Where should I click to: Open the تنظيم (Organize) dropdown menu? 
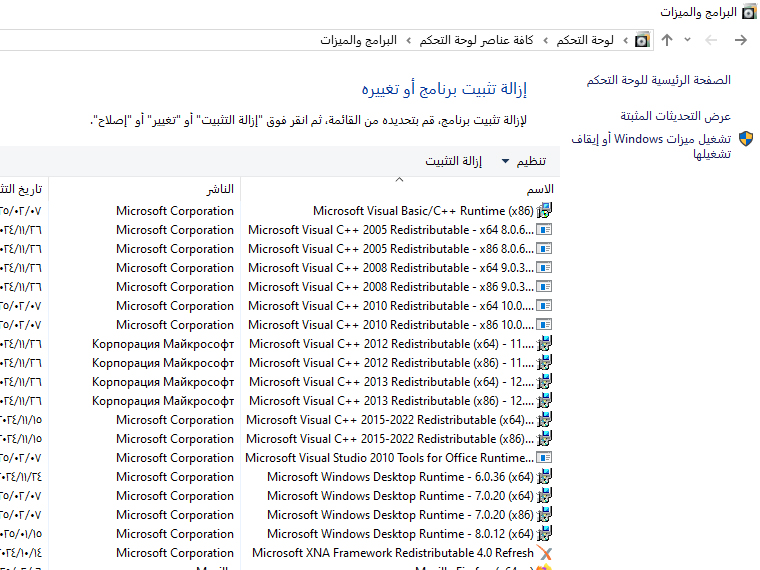pos(524,161)
